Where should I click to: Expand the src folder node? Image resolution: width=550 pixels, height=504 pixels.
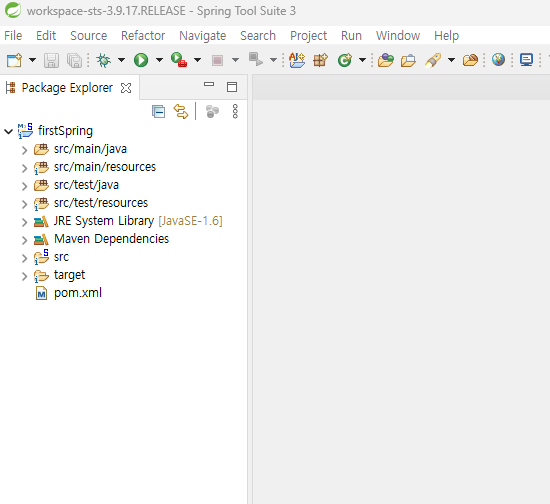[24, 258]
